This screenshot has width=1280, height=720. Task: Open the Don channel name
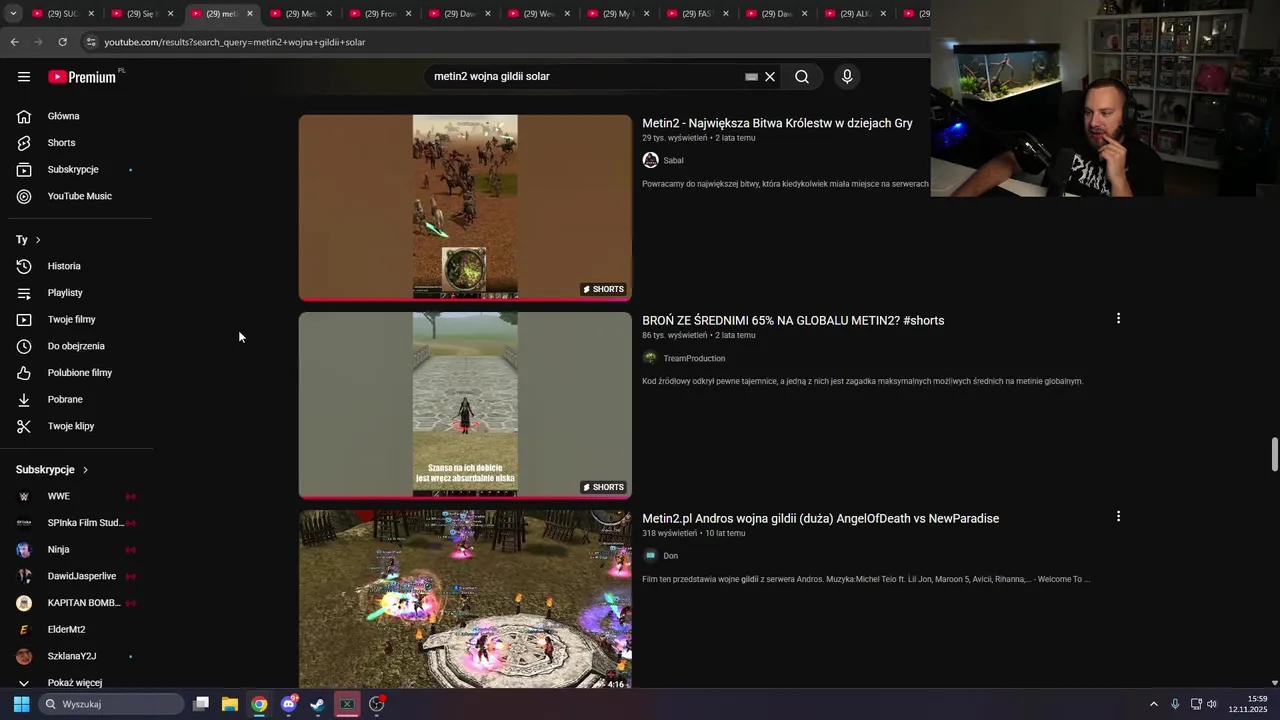(670, 556)
